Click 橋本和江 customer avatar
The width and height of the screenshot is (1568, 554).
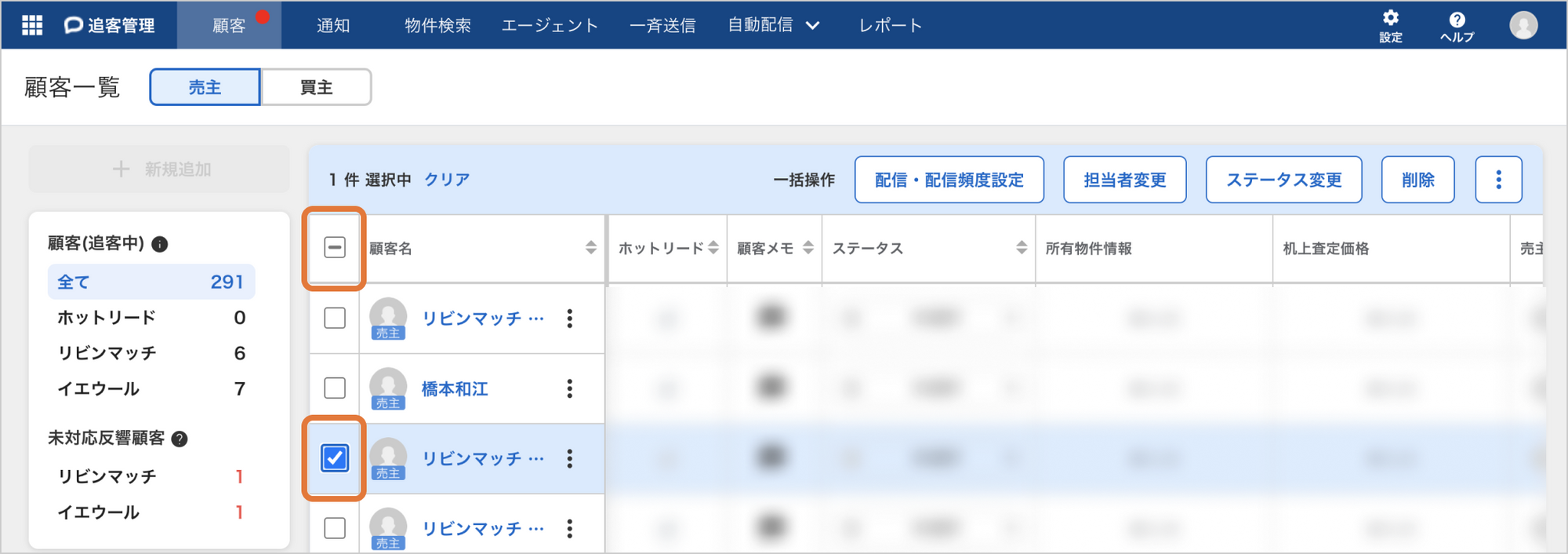pyautogui.click(x=388, y=388)
